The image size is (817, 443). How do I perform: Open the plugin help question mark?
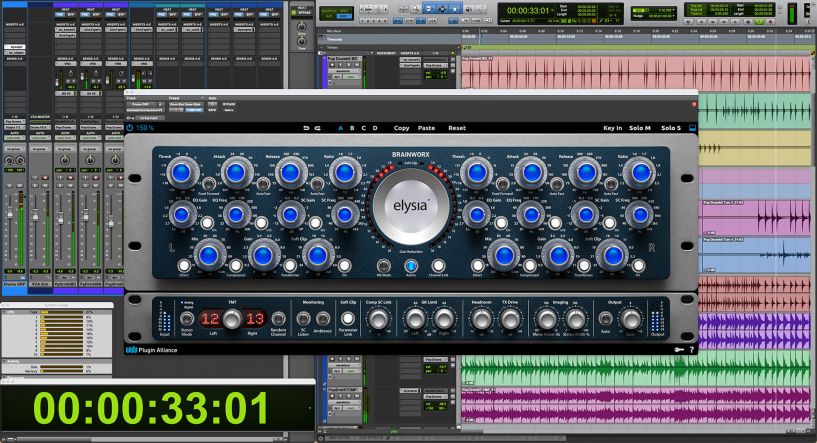tap(692, 350)
